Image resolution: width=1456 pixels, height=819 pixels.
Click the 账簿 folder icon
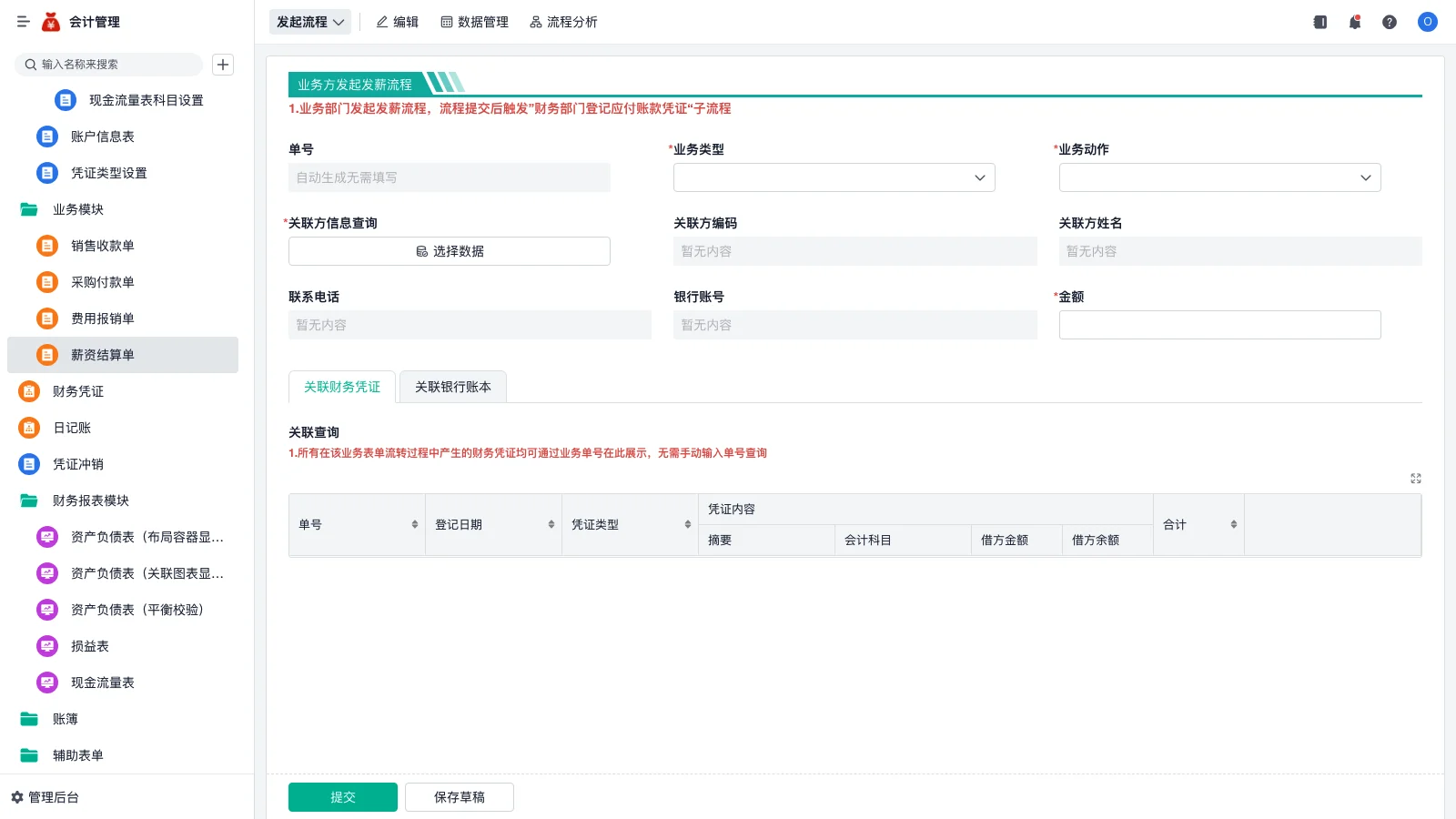pos(29,719)
